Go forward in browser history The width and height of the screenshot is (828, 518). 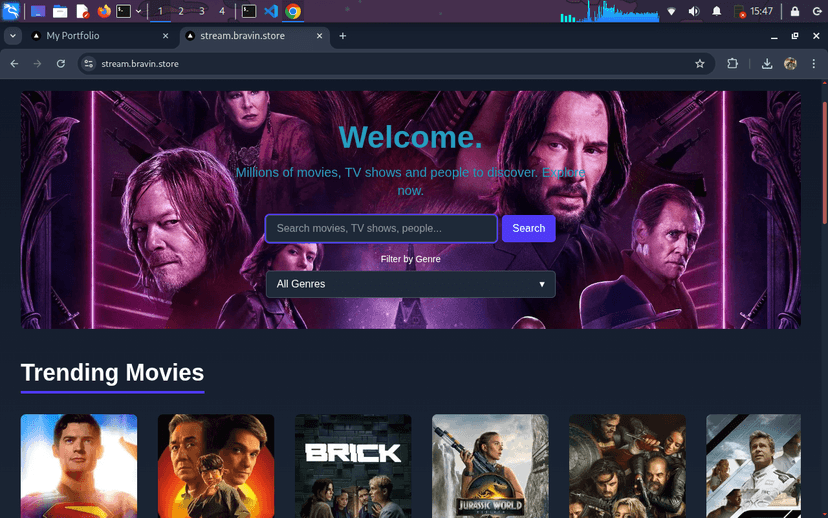tap(37, 64)
